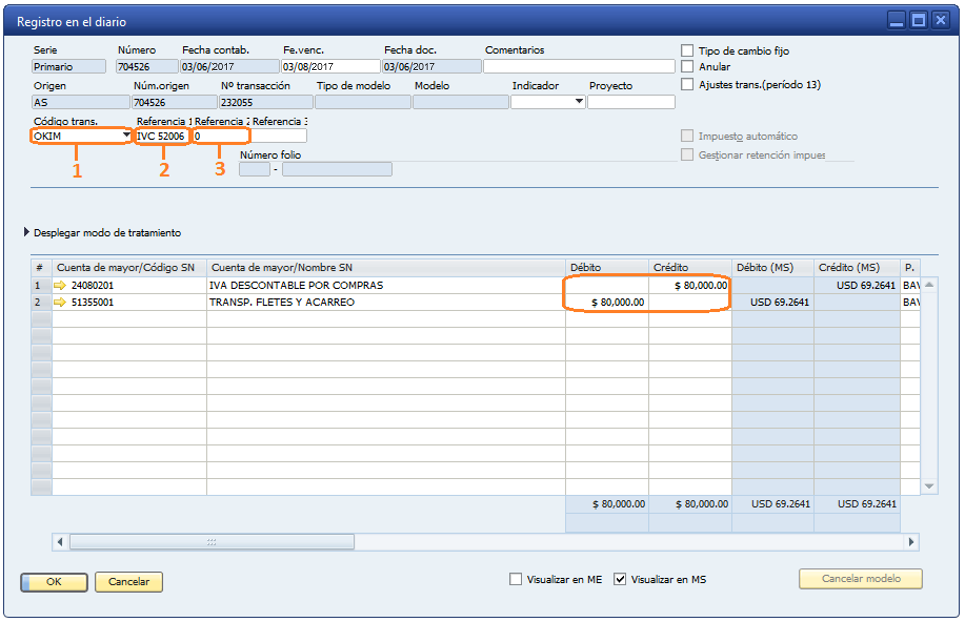
Task: Toggle Ajustes trans.(período 13) checkbox
Action: click(x=687, y=84)
